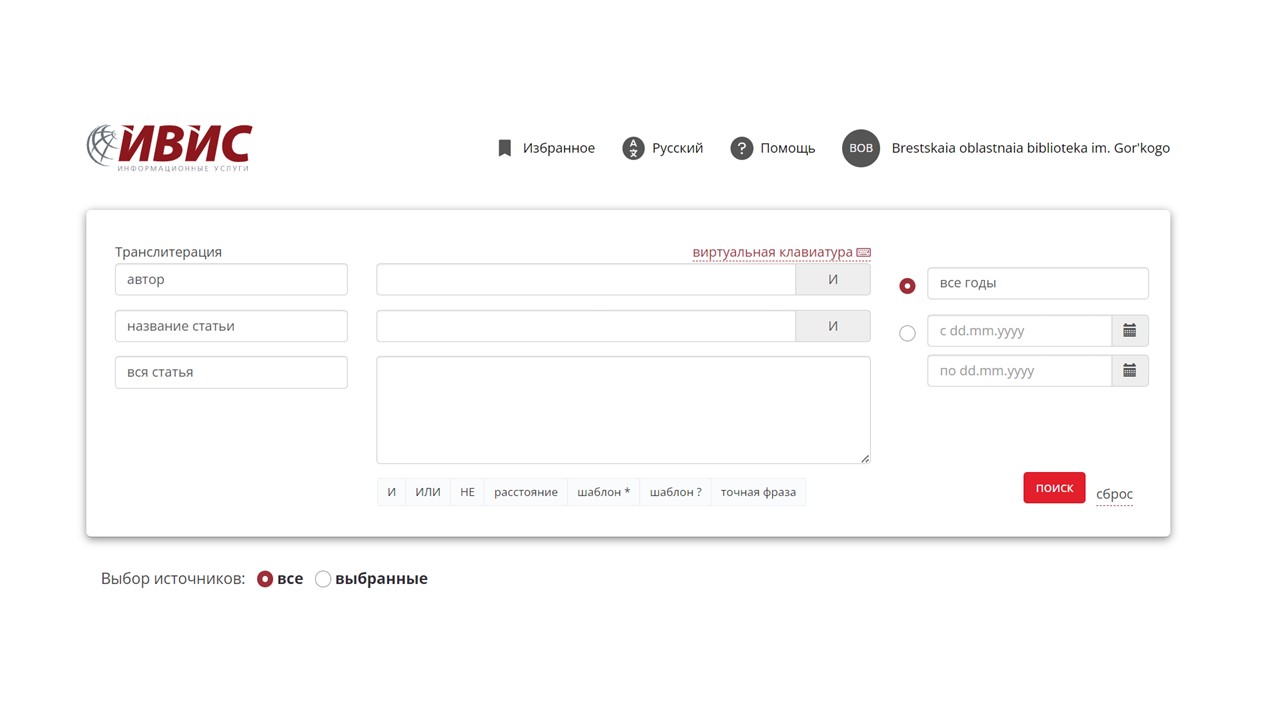The image size is (1280, 720).
Task: Expand the вся статья field dropdown
Action: click(x=231, y=372)
